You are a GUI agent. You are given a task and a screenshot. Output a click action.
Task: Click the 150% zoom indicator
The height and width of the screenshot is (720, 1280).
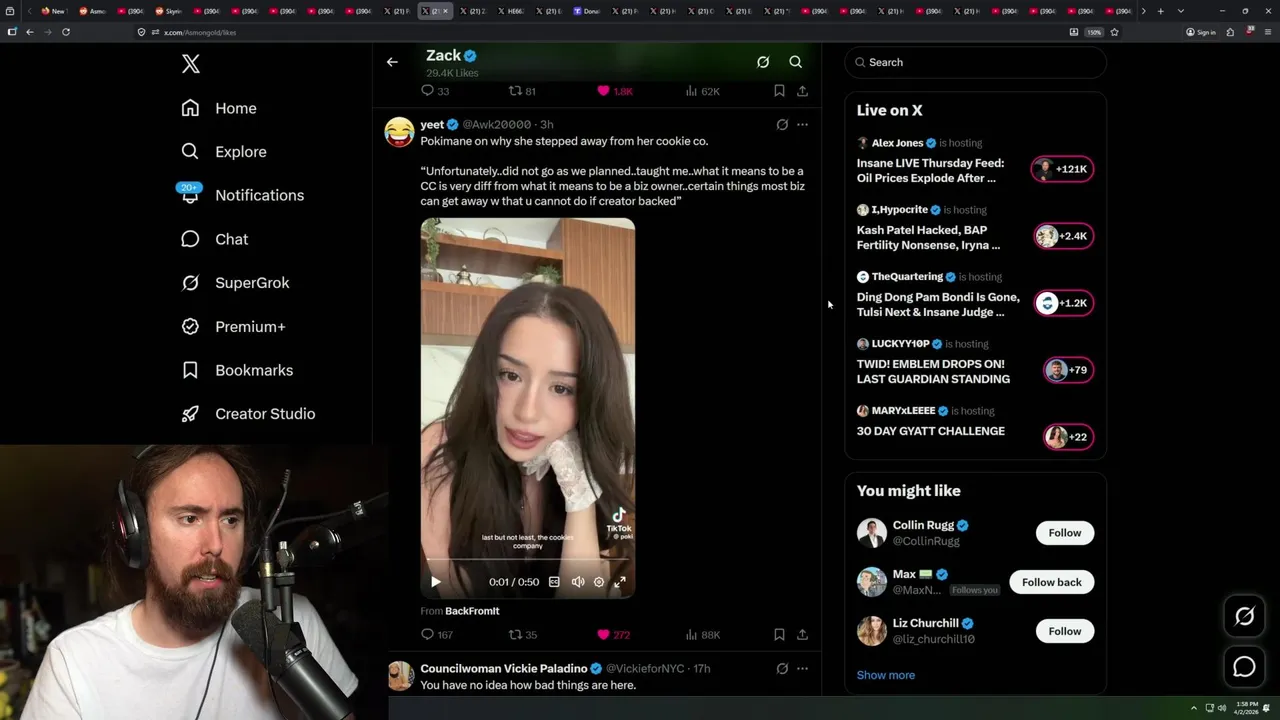(x=1094, y=32)
